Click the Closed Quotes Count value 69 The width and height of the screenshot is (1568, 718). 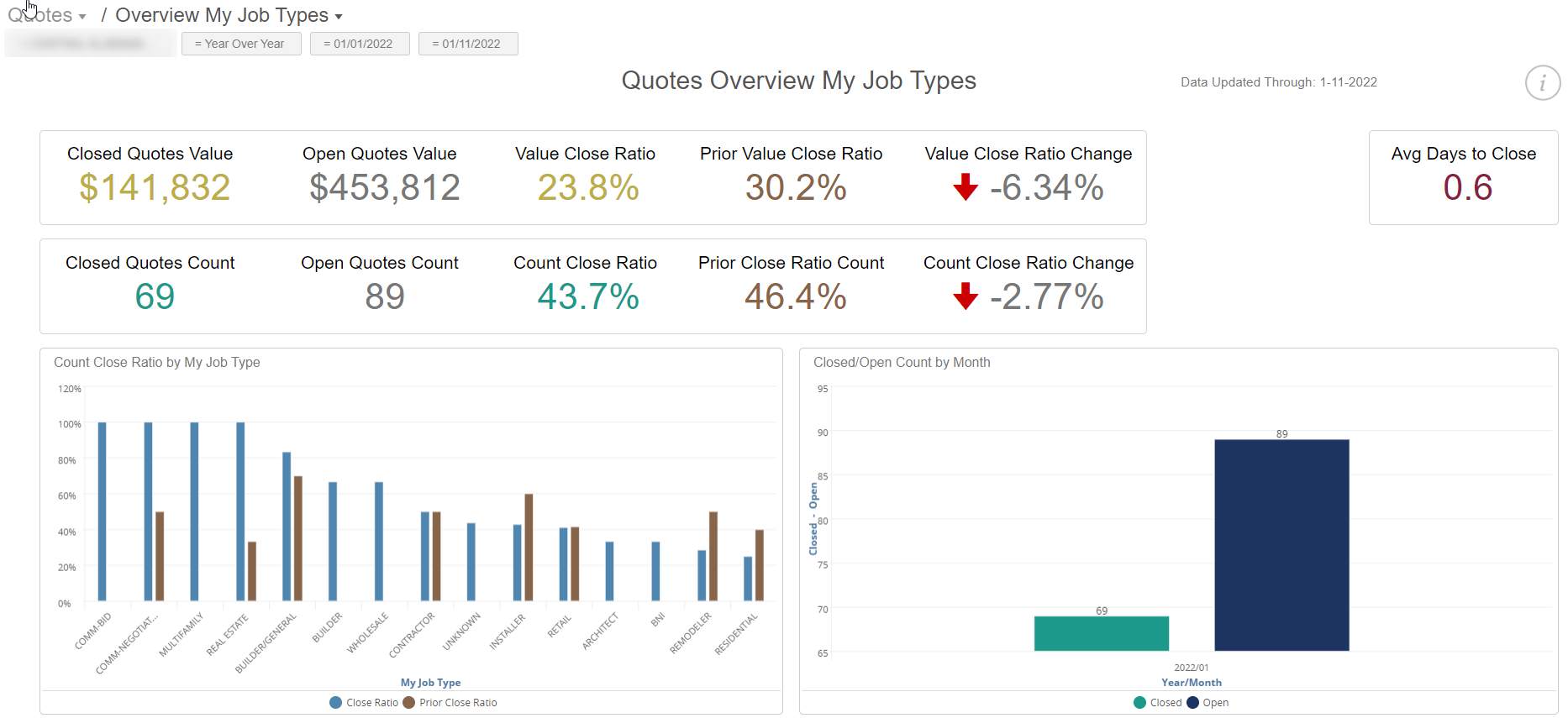point(155,296)
